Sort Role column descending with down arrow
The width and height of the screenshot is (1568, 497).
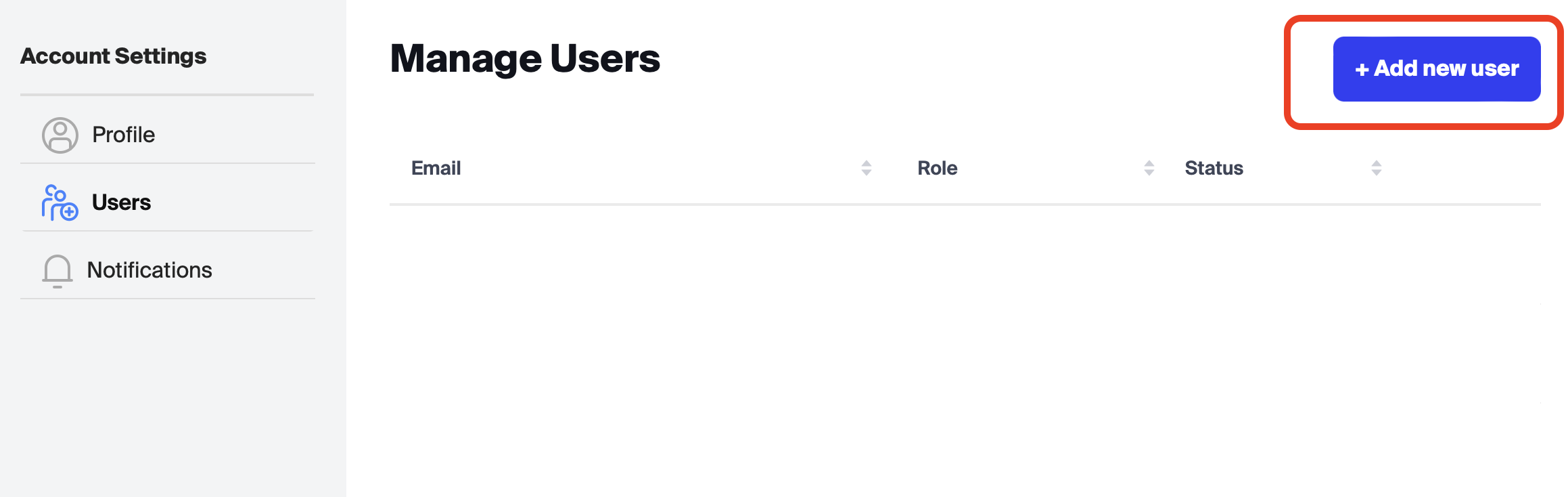[1149, 173]
